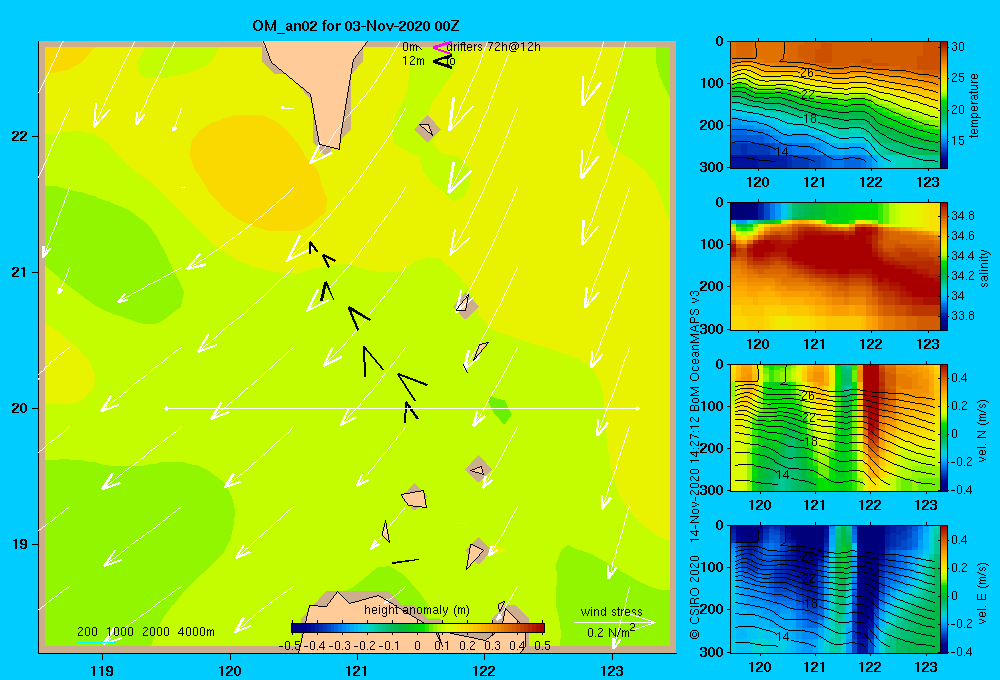This screenshot has width=1000, height=680.
Task: Click the '200' depth label of vel. N panel
Action: [711, 448]
